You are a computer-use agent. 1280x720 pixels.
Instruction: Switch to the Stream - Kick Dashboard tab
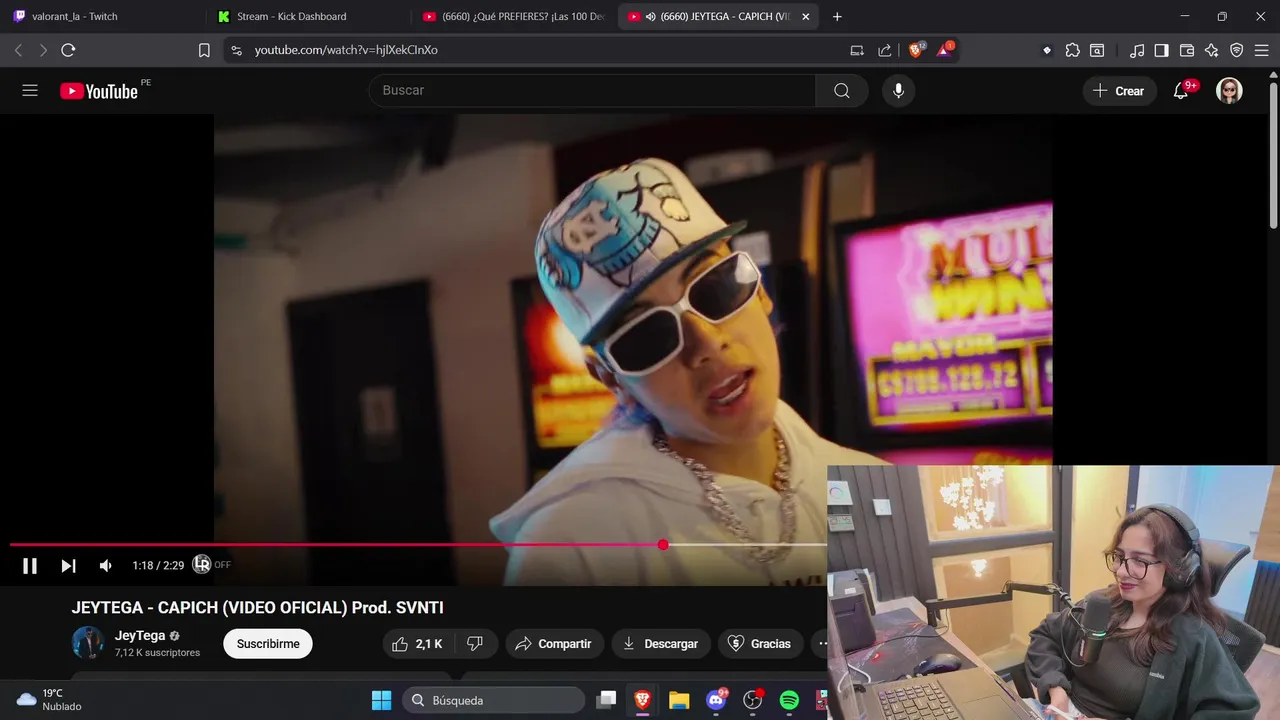coord(305,16)
